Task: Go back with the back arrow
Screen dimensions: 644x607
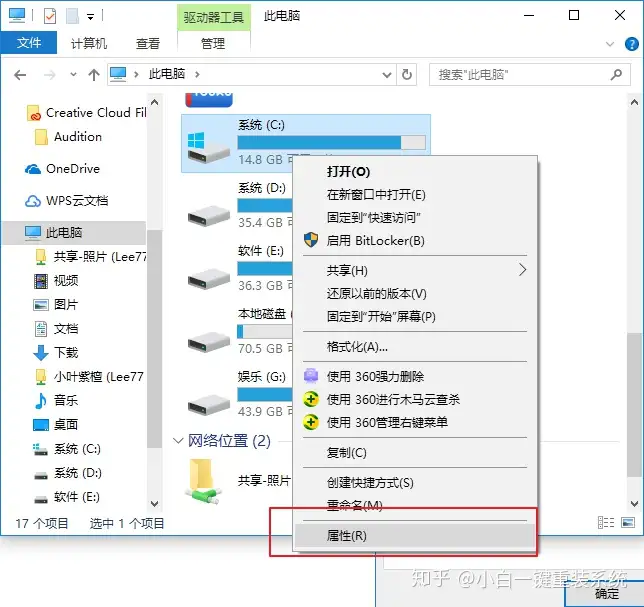Action: pos(20,75)
